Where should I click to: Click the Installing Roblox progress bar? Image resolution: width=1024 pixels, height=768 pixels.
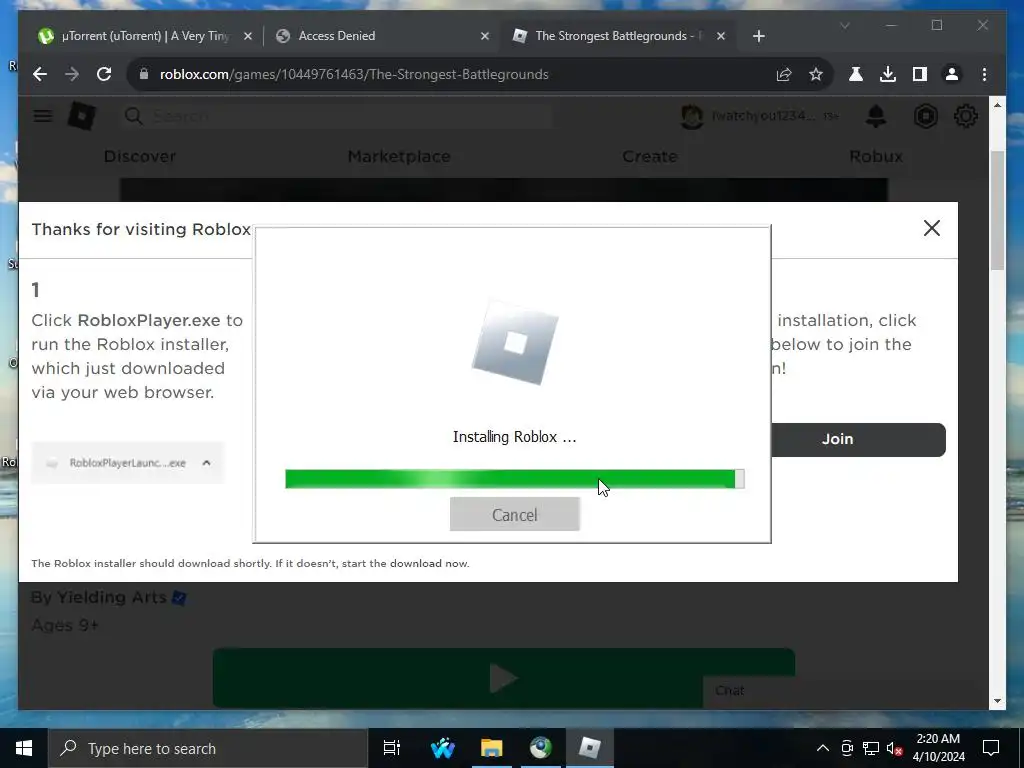click(x=515, y=479)
